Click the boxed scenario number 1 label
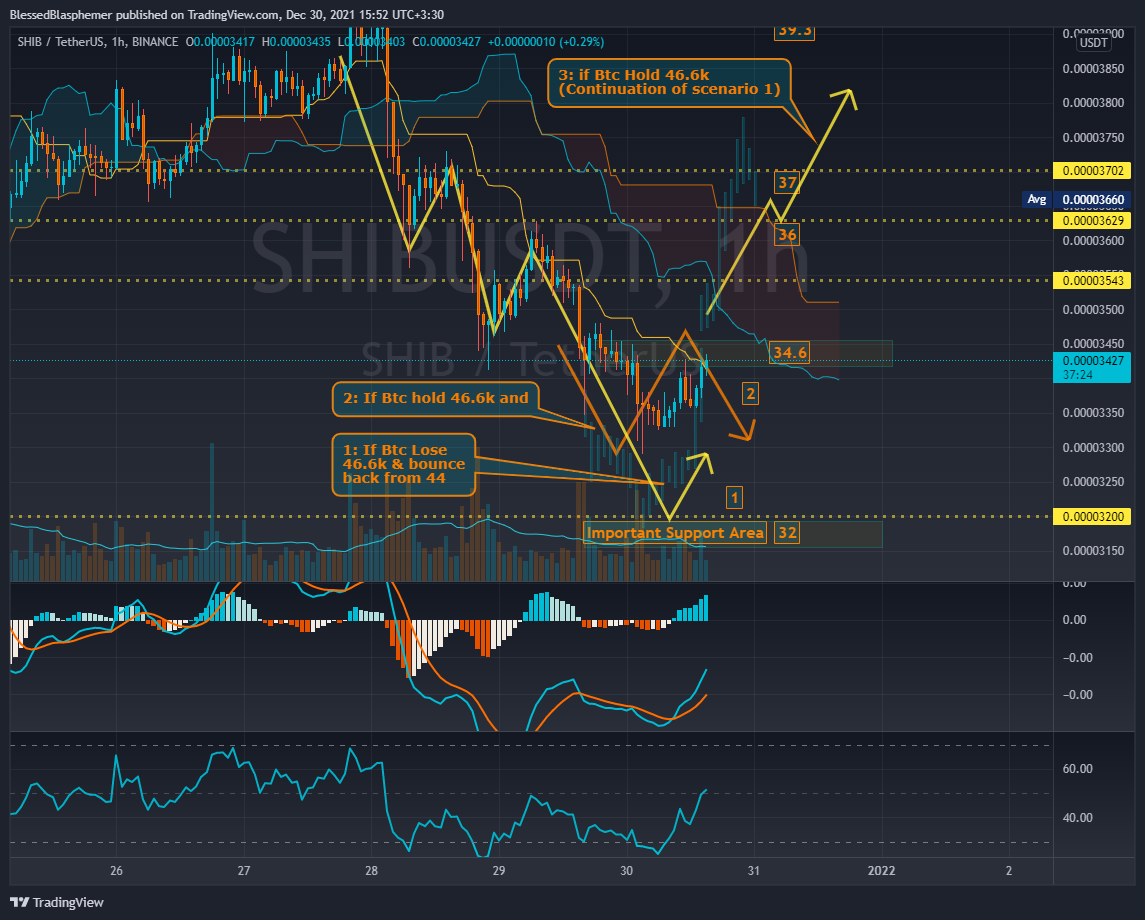The height and width of the screenshot is (920, 1145). (735, 498)
